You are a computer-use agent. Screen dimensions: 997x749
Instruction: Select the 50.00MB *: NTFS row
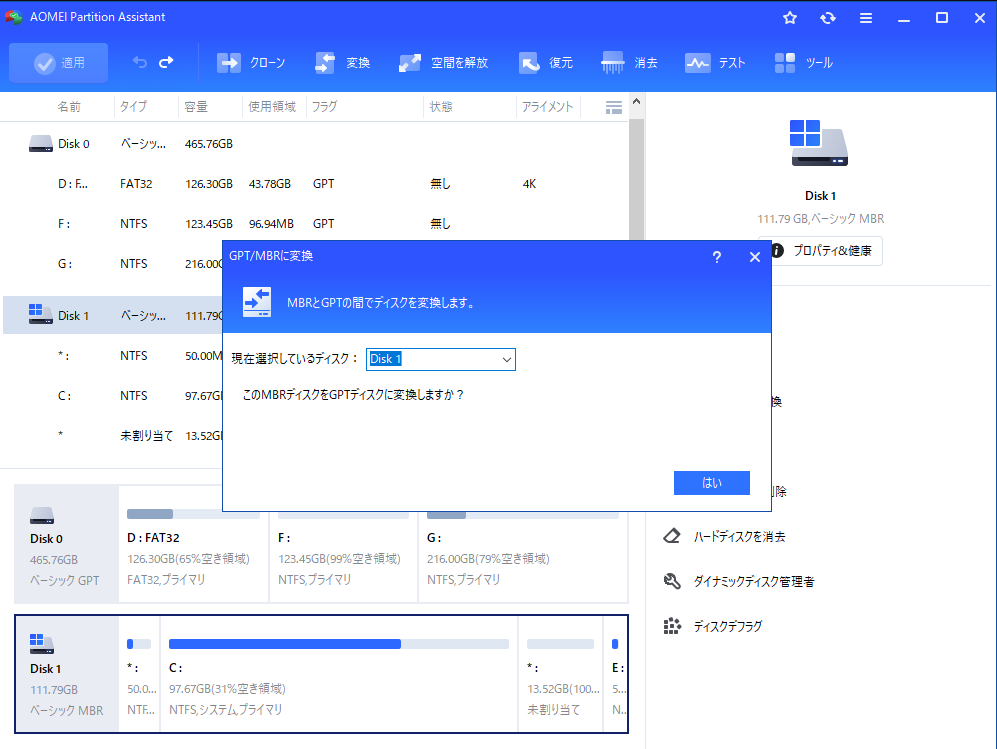(x=113, y=355)
